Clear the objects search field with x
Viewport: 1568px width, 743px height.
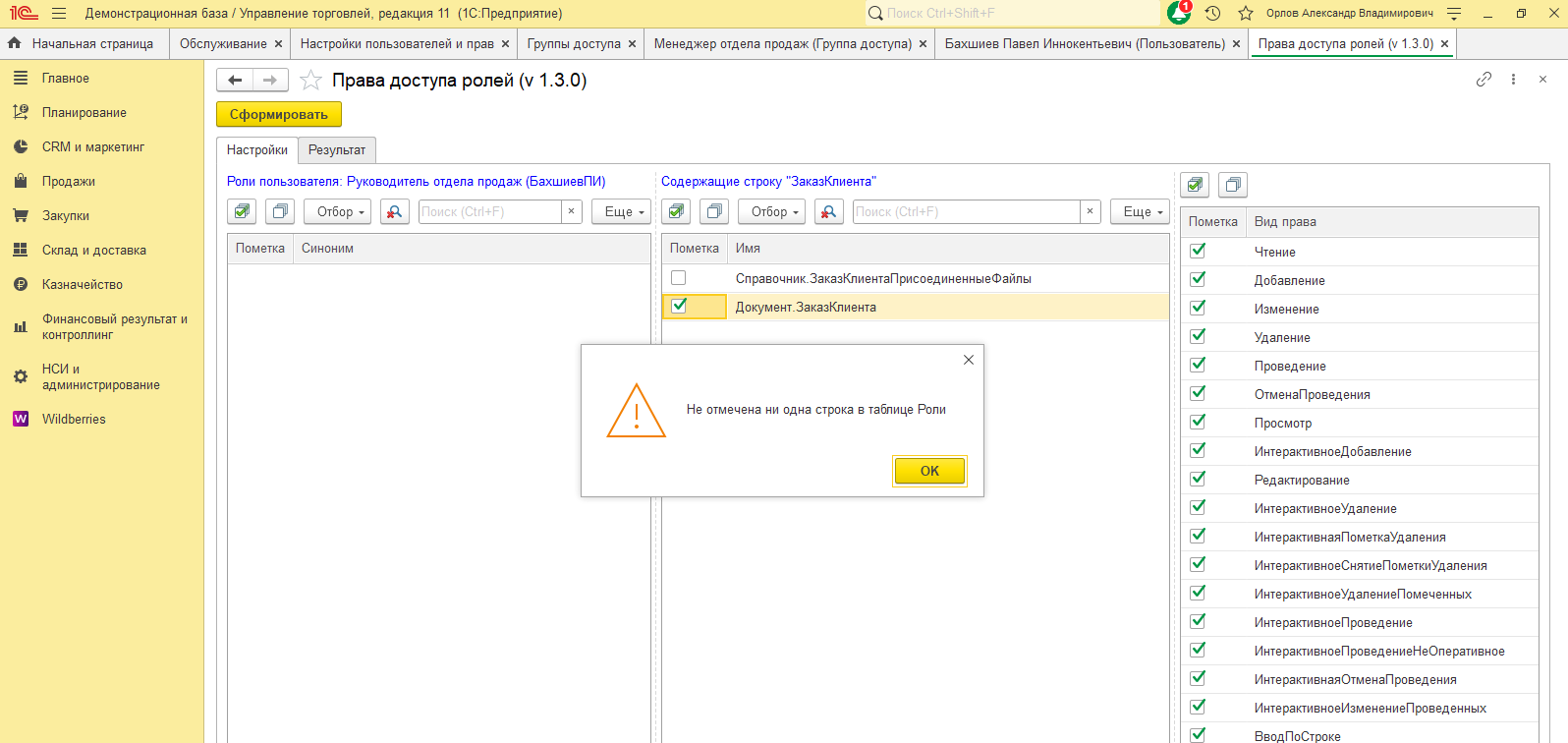tap(1090, 211)
